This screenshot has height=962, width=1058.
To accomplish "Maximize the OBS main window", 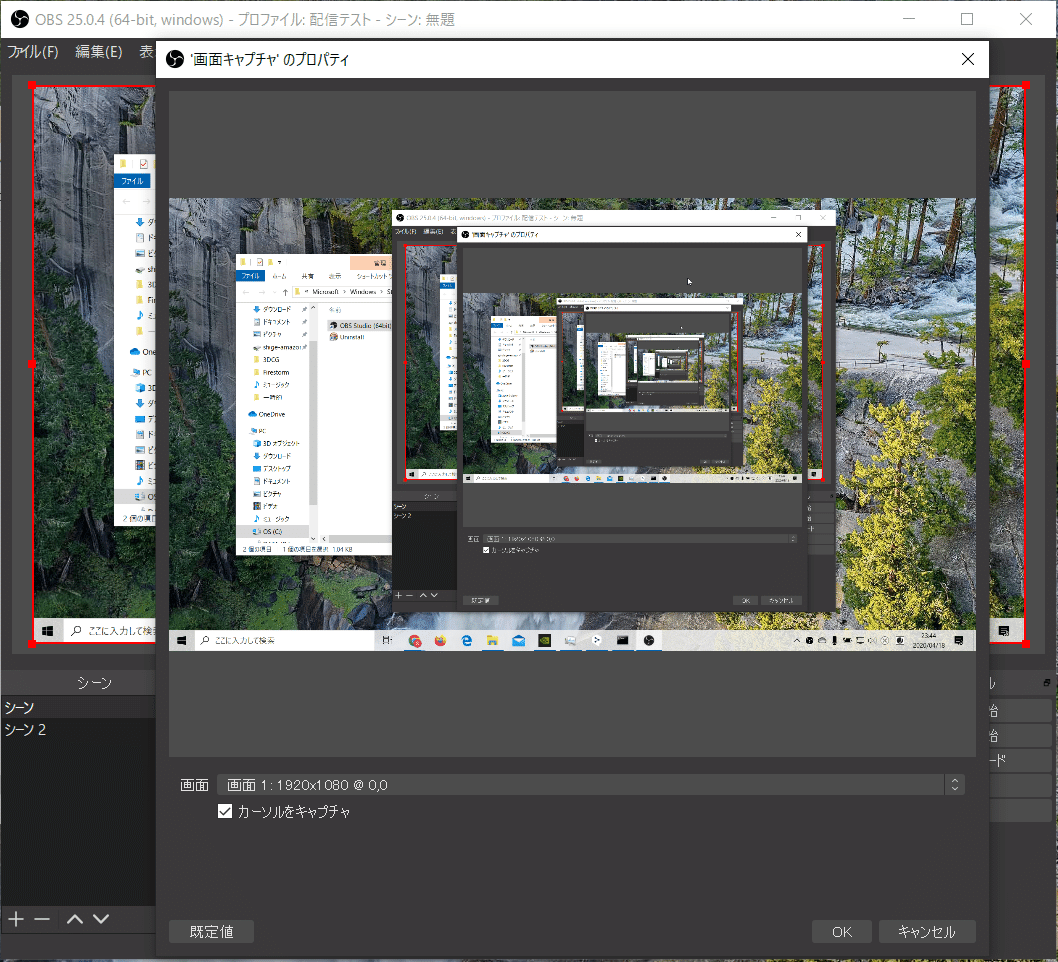I will [x=967, y=19].
